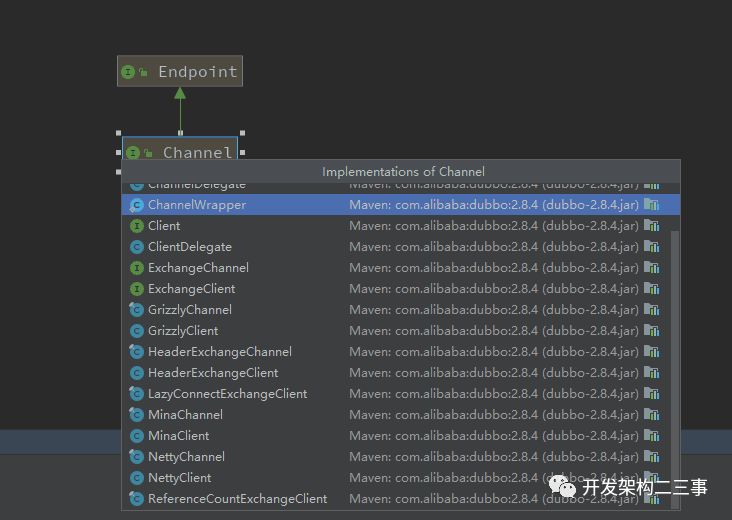
Task: Click library icon on ExchangeChannel row
Action: point(652,267)
